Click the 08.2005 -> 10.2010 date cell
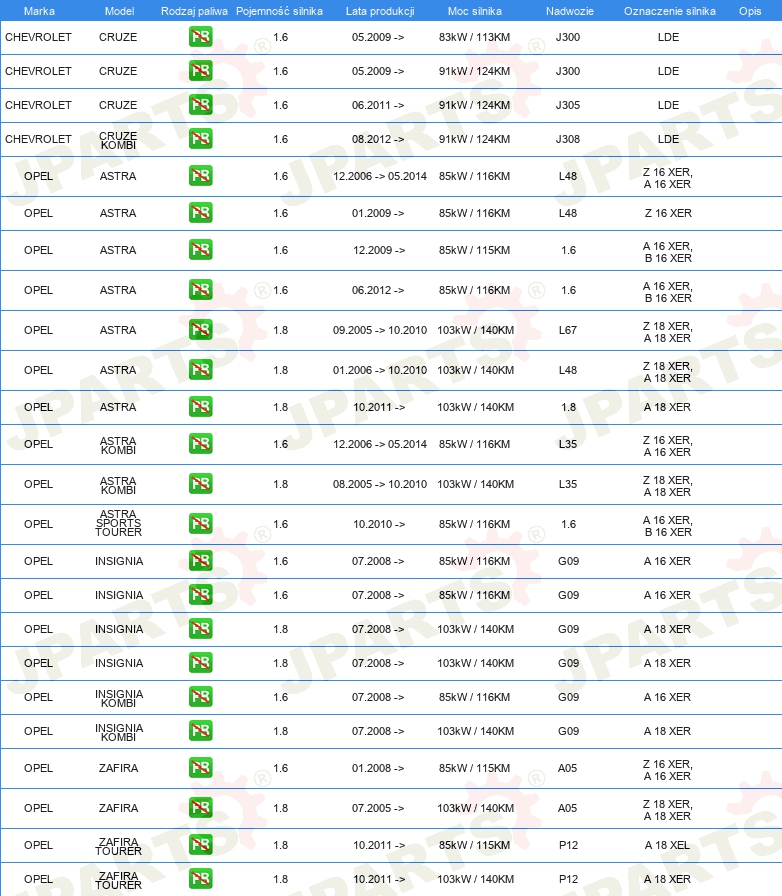782x896 pixels. click(380, 484)
